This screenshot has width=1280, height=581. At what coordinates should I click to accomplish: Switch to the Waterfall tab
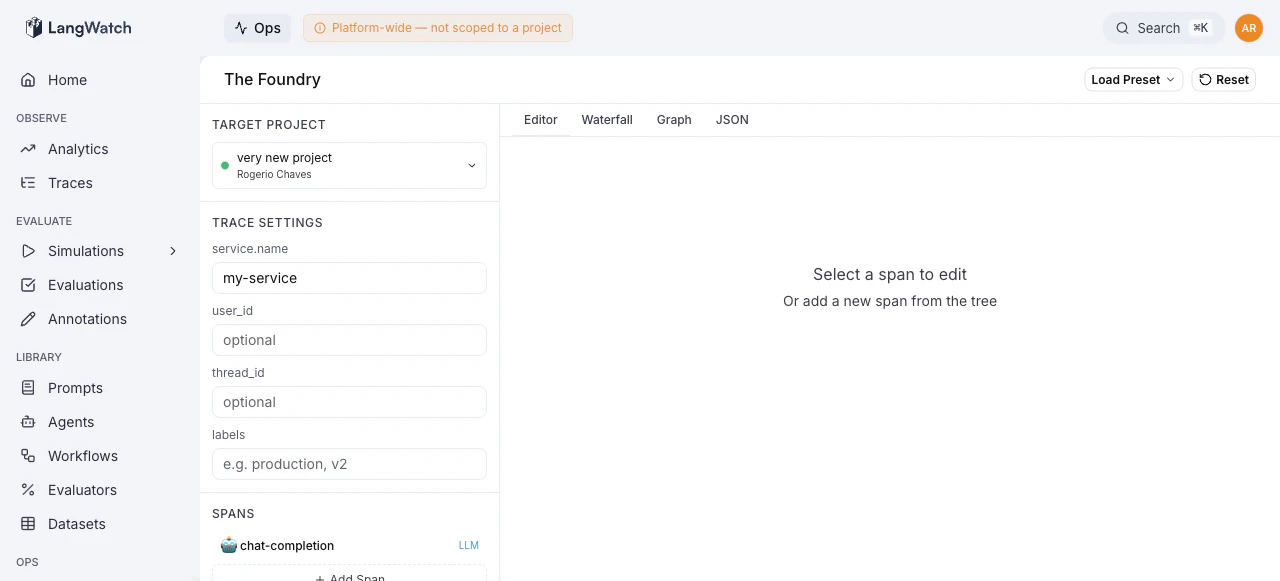click(x=606, y=119)
